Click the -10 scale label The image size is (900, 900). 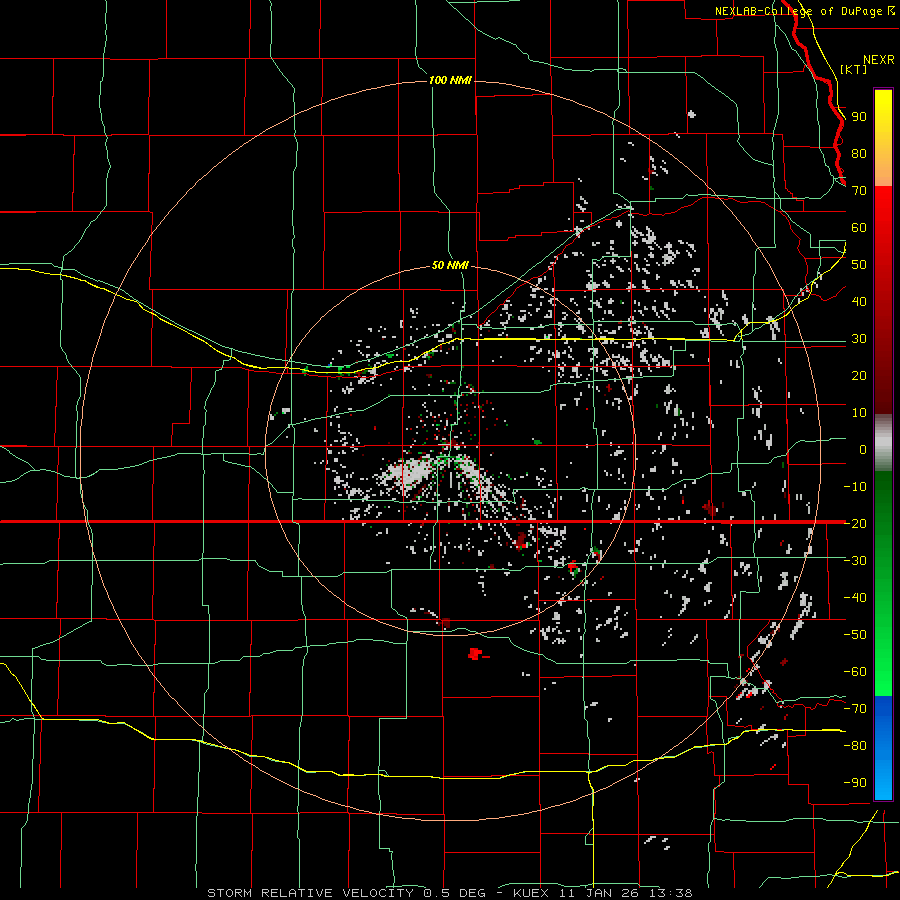pos(855,487)
